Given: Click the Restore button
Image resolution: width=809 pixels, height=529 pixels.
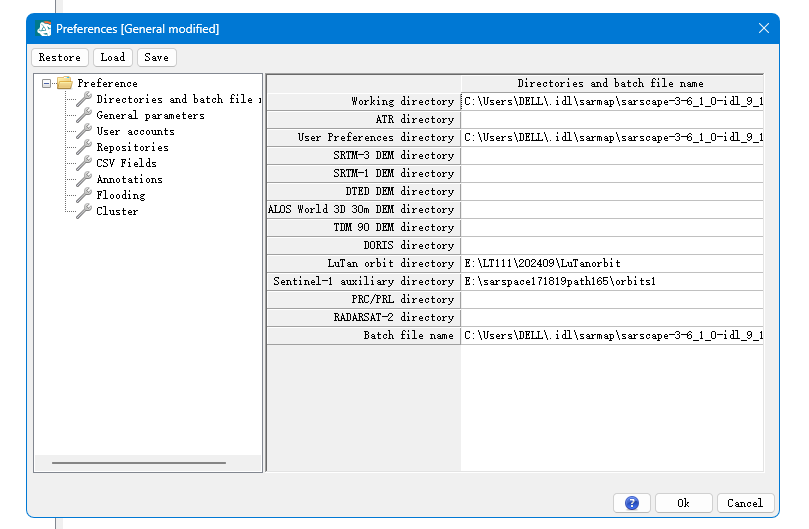Looking at the screenshot, I should (x=60, y=57).
